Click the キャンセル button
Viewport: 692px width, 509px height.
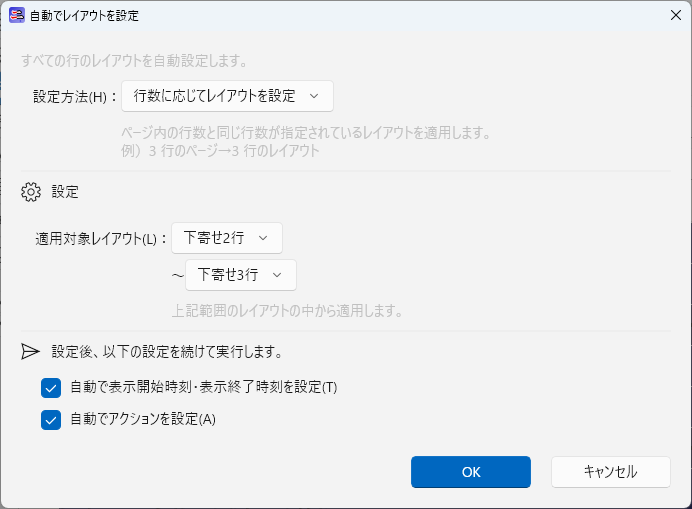[611, 472]
